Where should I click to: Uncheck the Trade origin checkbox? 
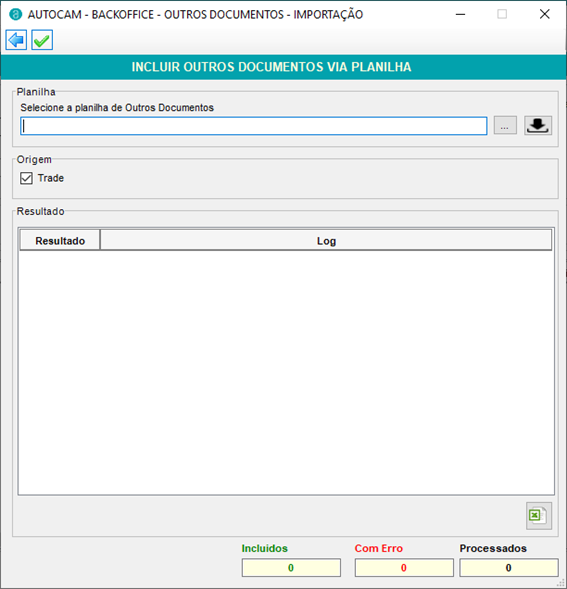click(26, 178)
